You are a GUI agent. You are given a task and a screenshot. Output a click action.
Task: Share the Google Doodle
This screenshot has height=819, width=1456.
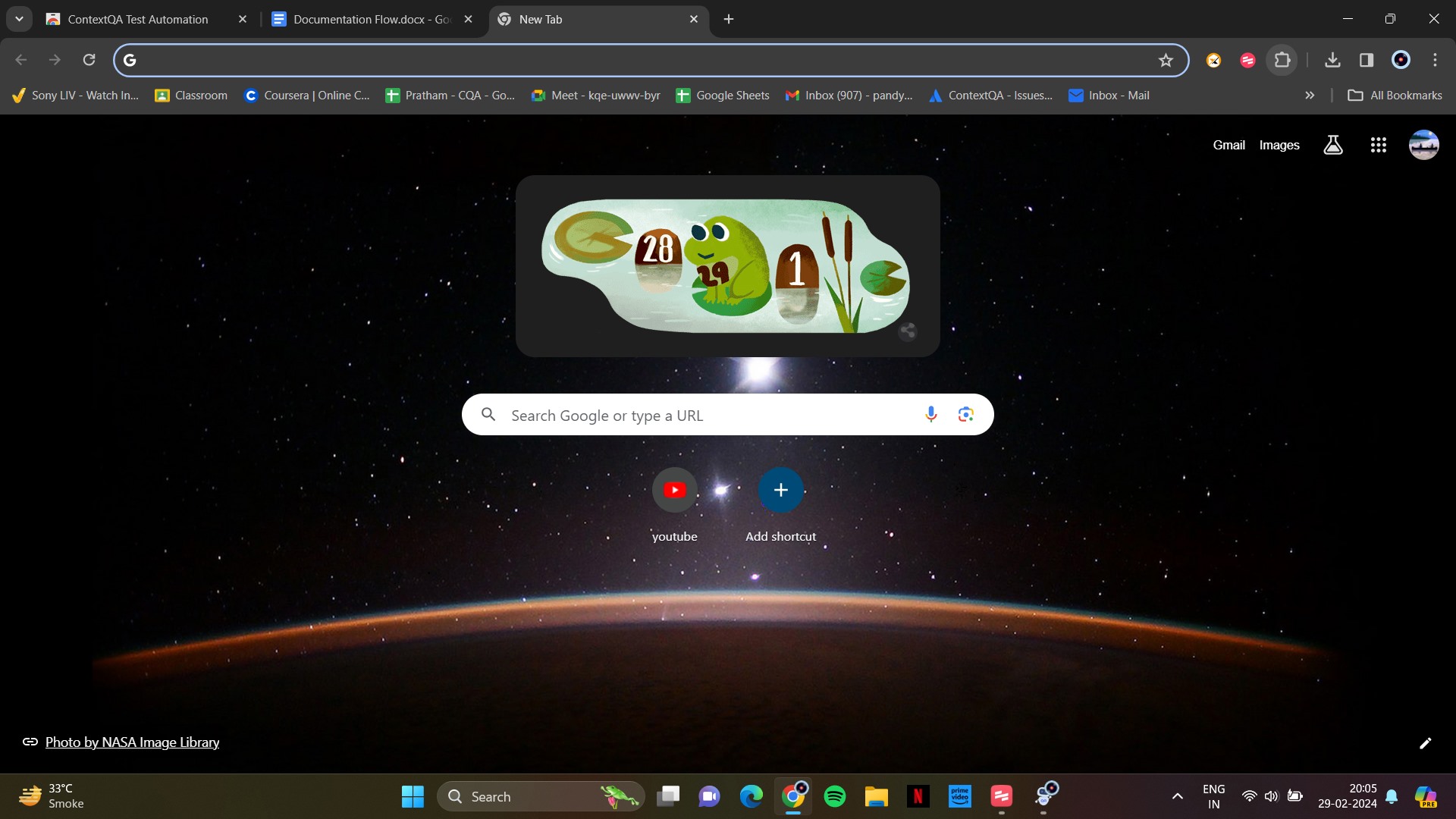point(908,331)
